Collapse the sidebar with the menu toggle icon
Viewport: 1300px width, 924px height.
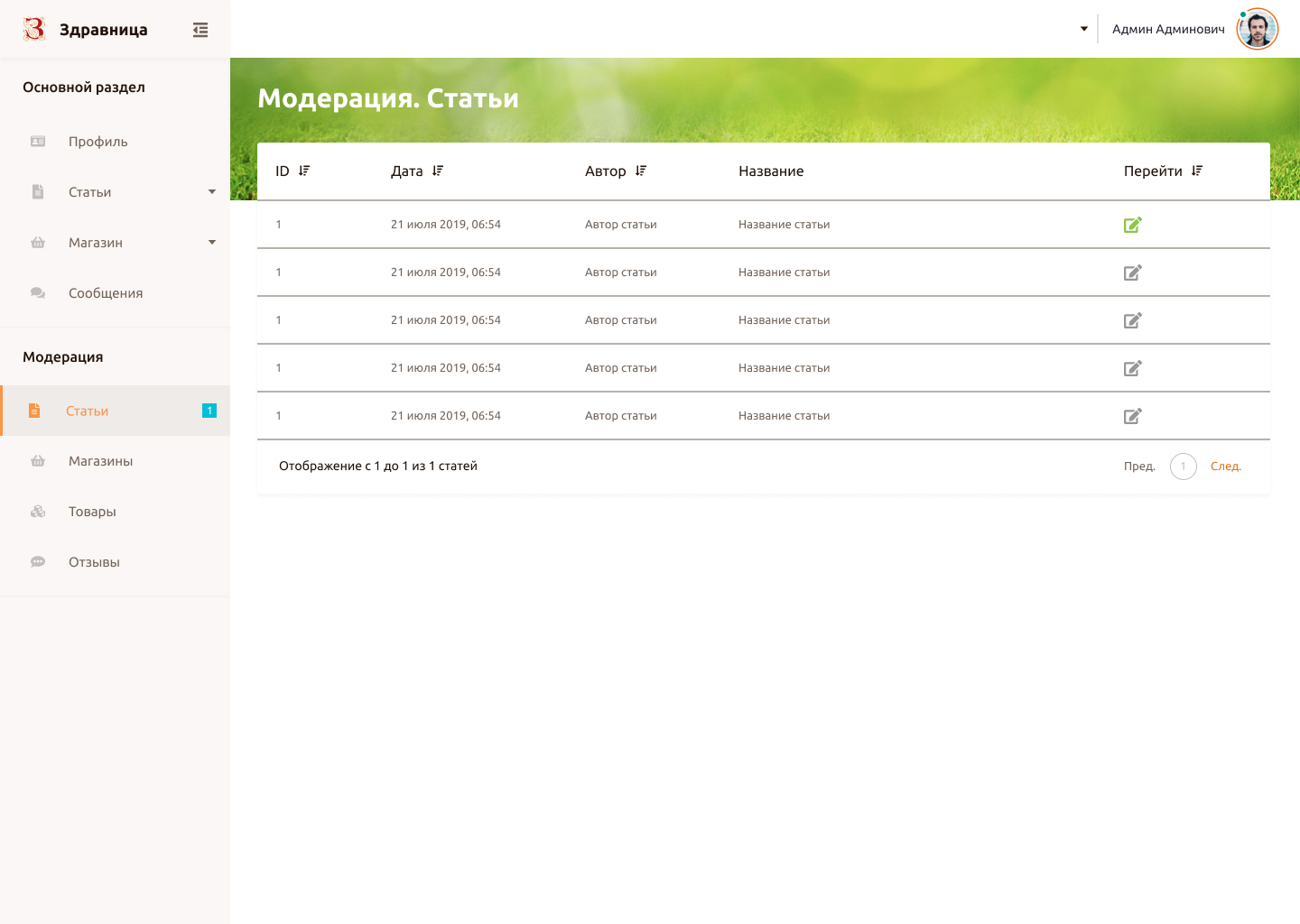200,30
